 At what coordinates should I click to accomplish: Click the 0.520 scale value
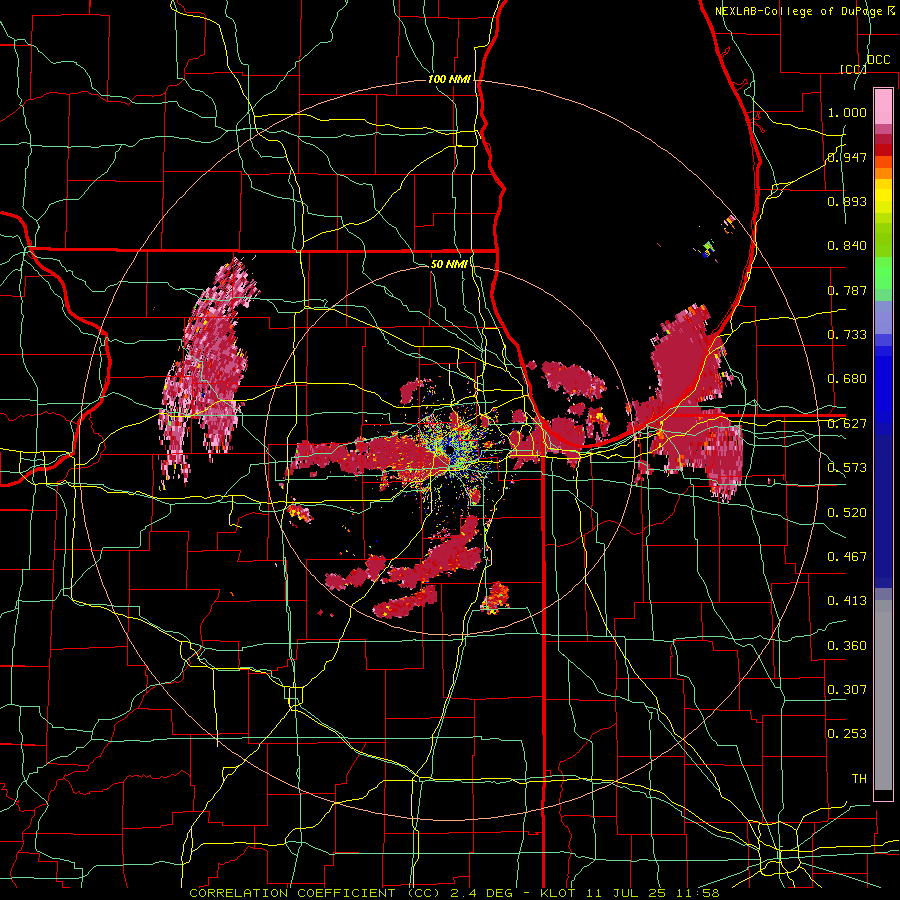pyautogui.click(x=847, y=513)
